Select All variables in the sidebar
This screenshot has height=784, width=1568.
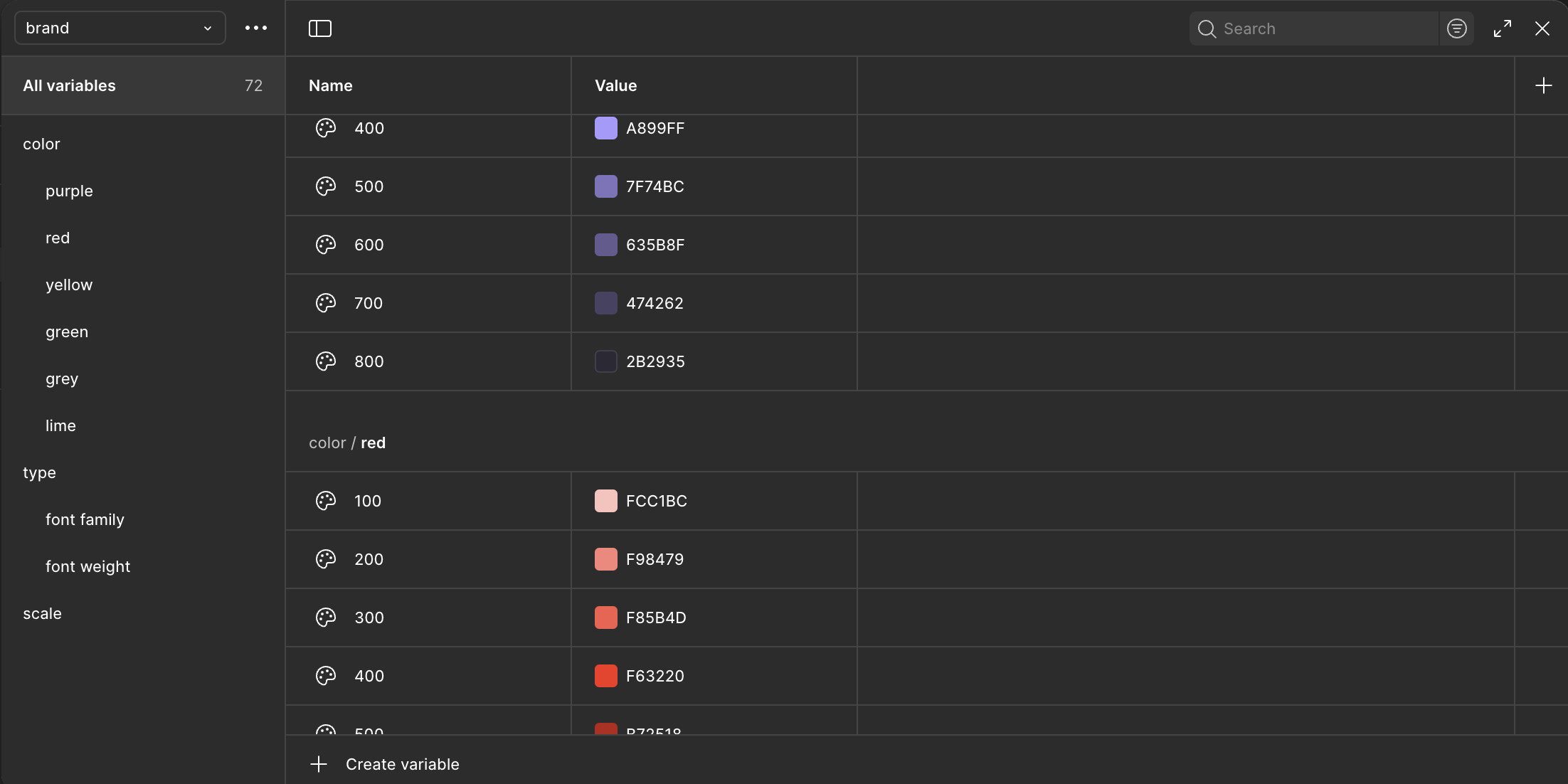pyautogui.click(x=69, y=86)
